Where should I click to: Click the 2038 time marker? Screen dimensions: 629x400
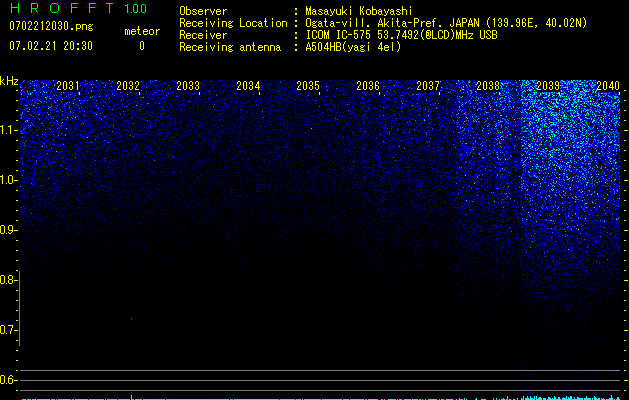[488, 85]
